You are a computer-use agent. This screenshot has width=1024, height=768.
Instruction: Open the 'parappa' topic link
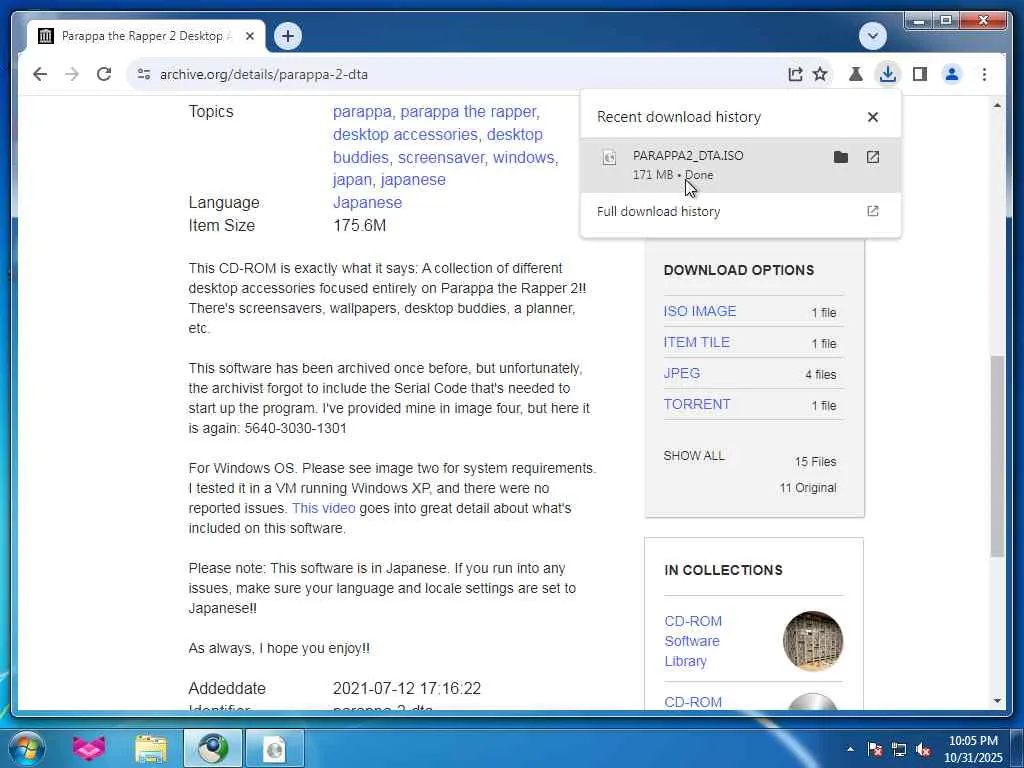click(x=362, y=112)
